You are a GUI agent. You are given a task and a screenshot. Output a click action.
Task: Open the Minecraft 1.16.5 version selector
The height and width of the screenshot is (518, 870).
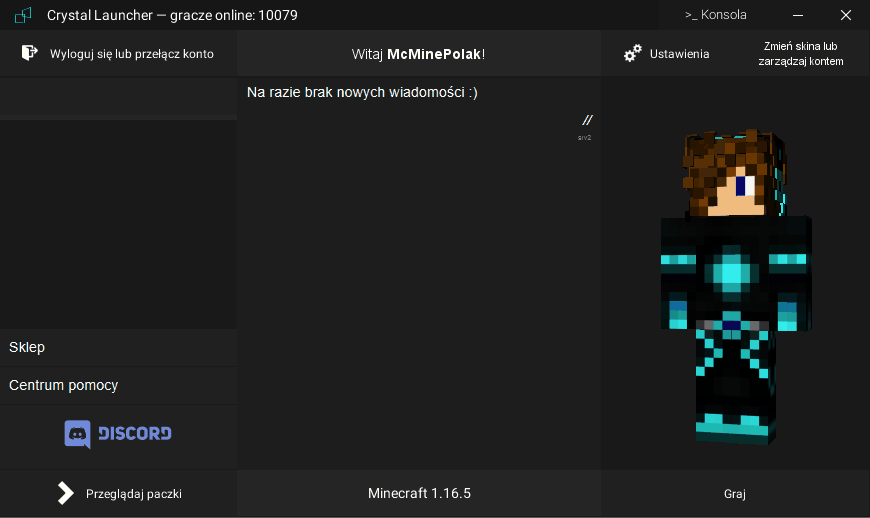pyautogui.click(x=419, y=493)
